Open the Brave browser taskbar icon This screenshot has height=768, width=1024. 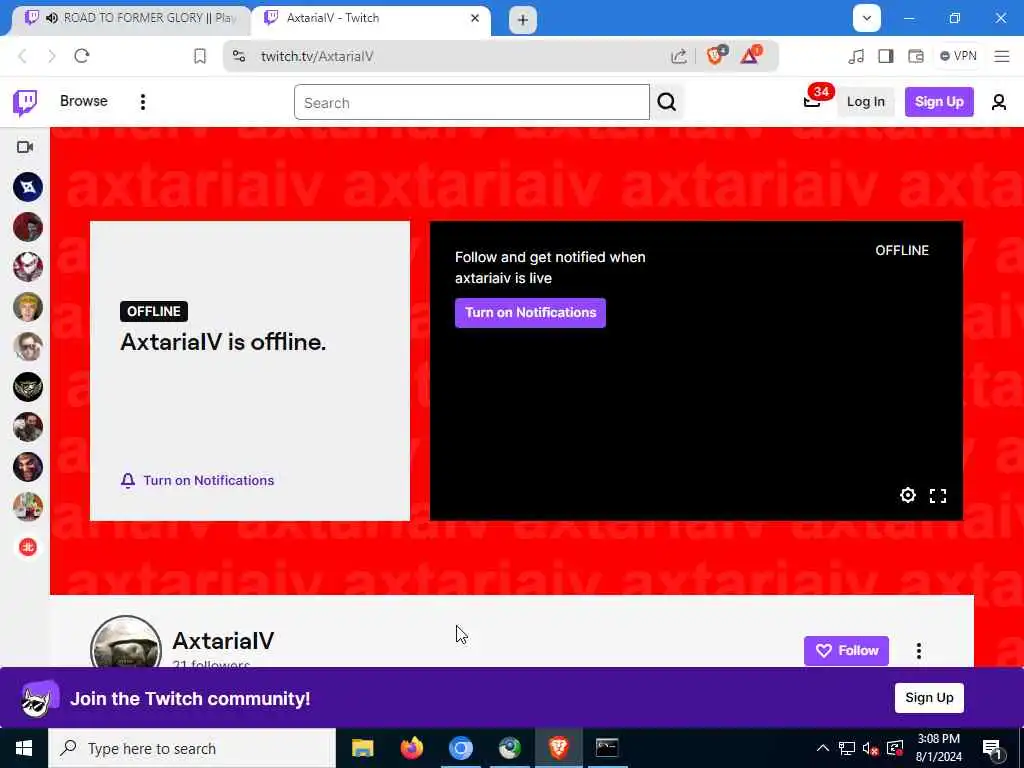(x=558, y=748)
